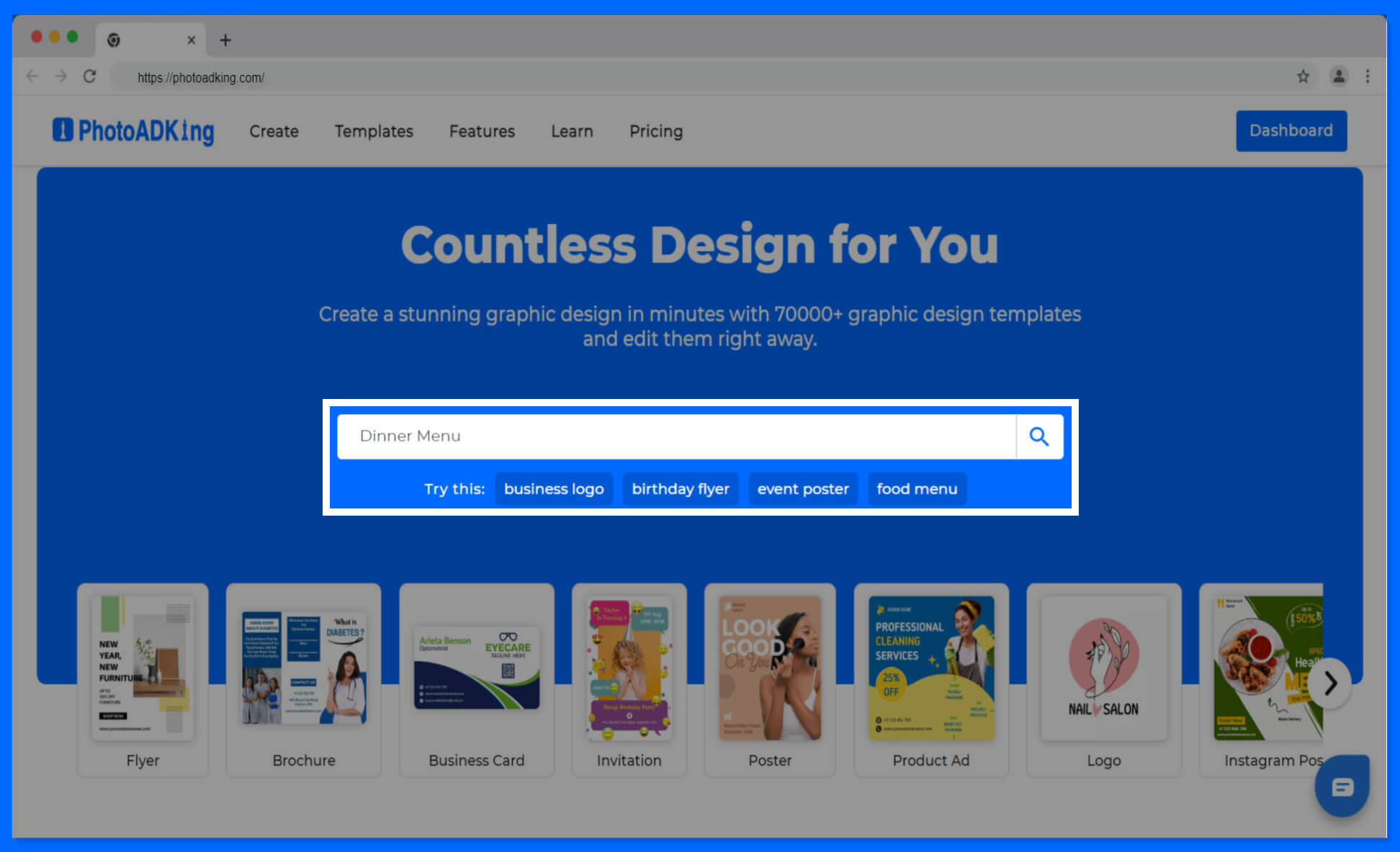The height and width of the screenshot is (852, 1400).
Task: Click the carousel next arrow icon
Action: 1330,682
